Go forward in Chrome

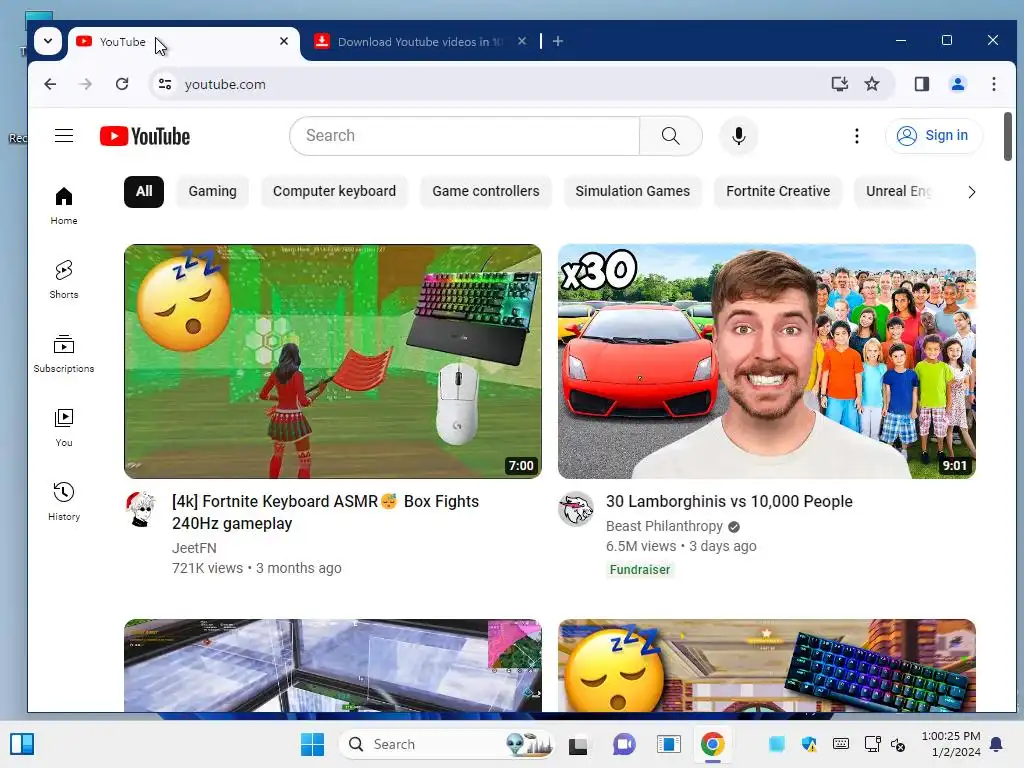[x=86, y=84]
